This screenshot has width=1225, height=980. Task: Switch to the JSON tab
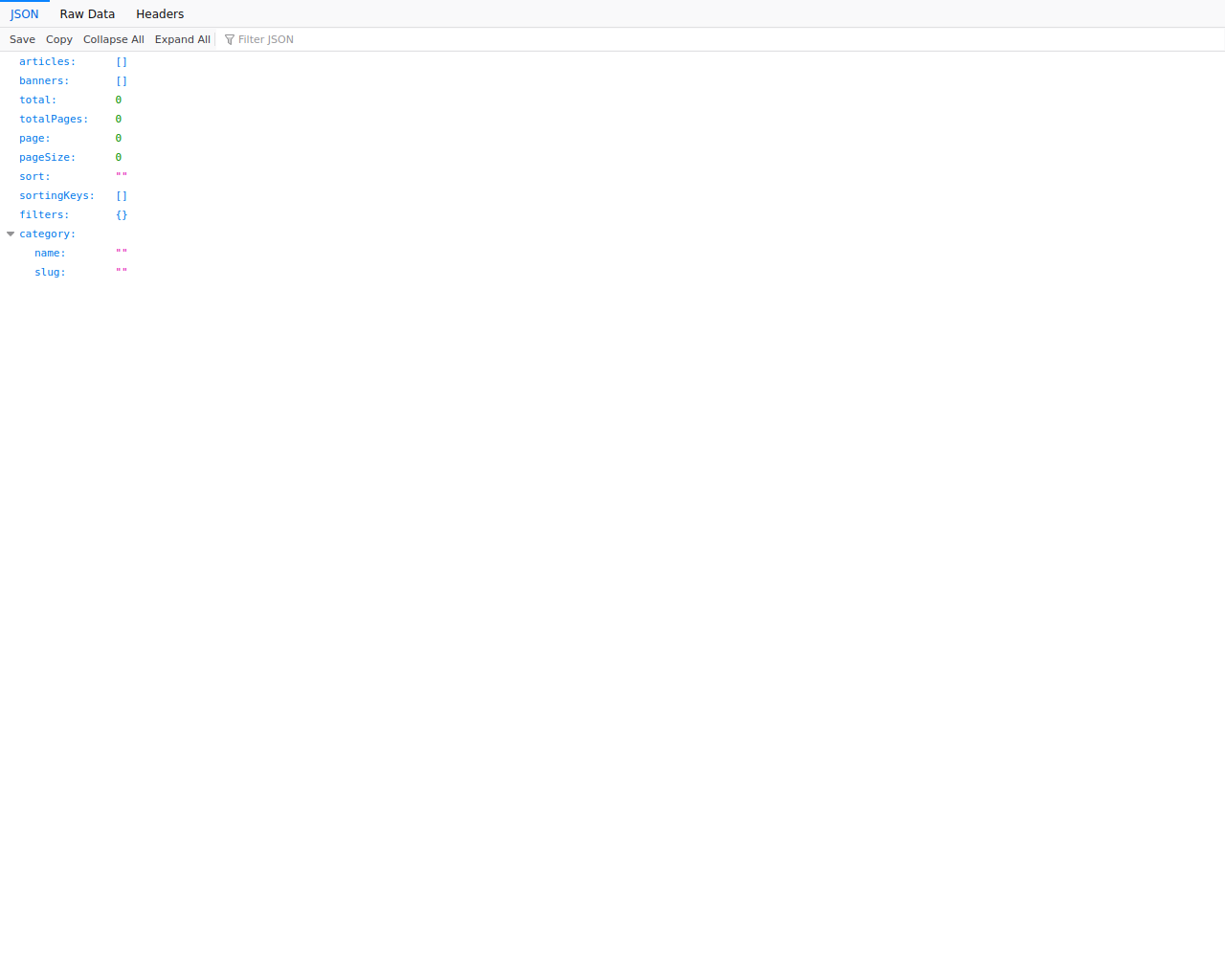25,14
